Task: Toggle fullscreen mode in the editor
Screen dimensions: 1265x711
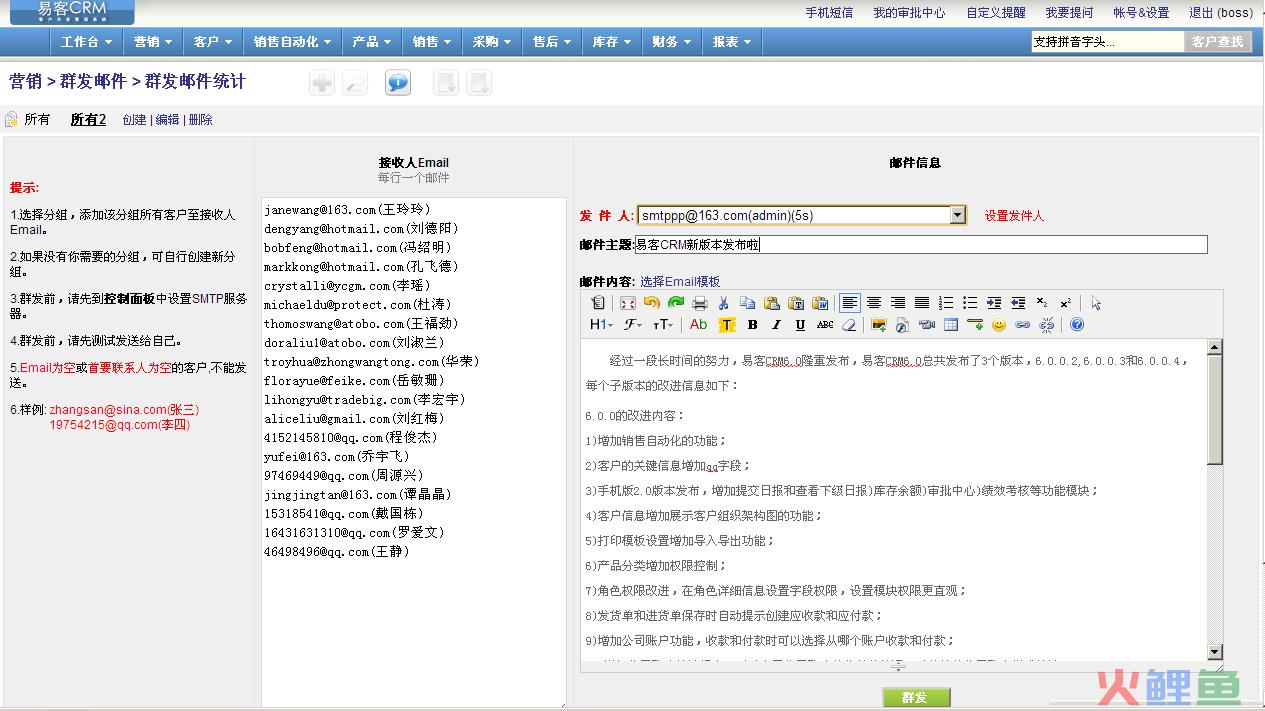Action: [x=628, y=302]
